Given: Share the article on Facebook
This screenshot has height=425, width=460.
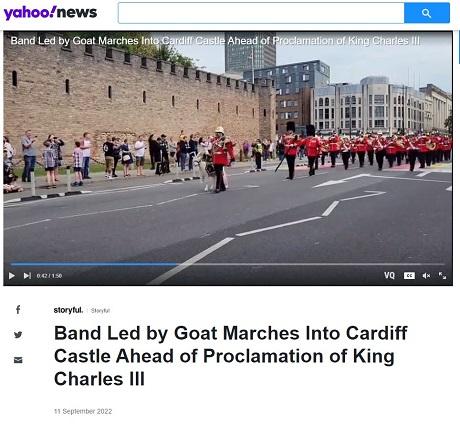Looking at the screenshot, I should pyautogui.click(x=18, y=310).
